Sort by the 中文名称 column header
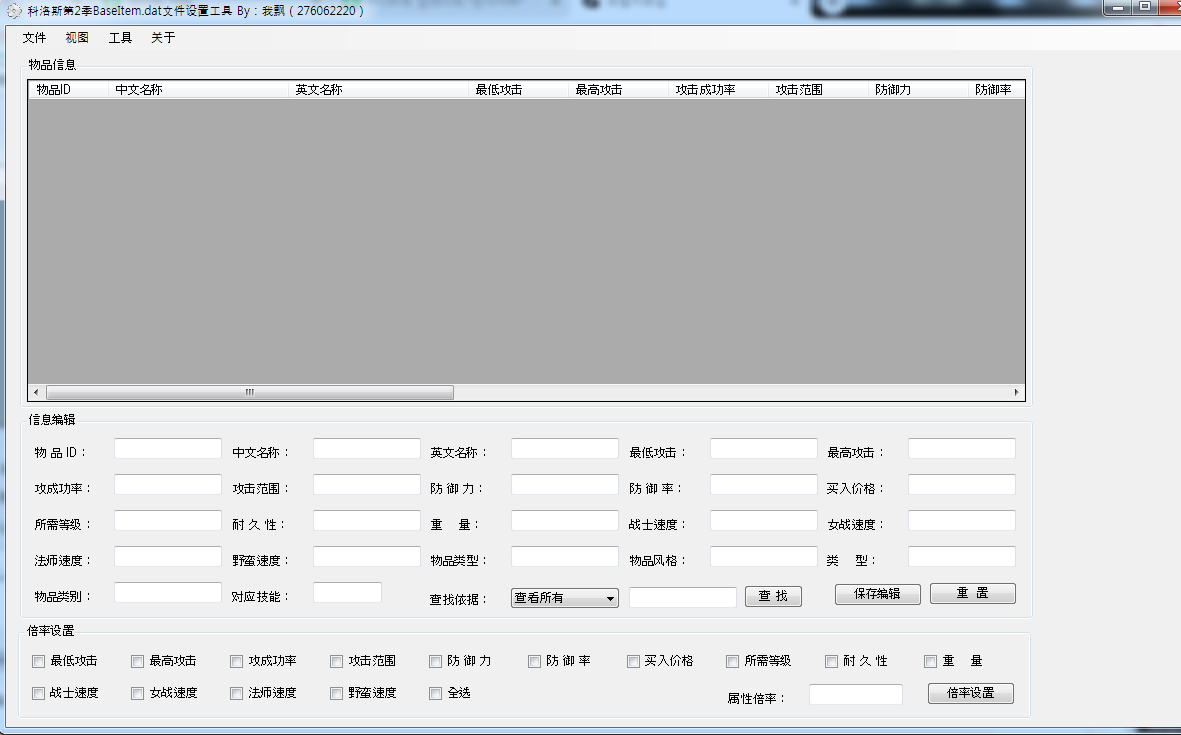The image size is (1181, 735). point(198,90)
